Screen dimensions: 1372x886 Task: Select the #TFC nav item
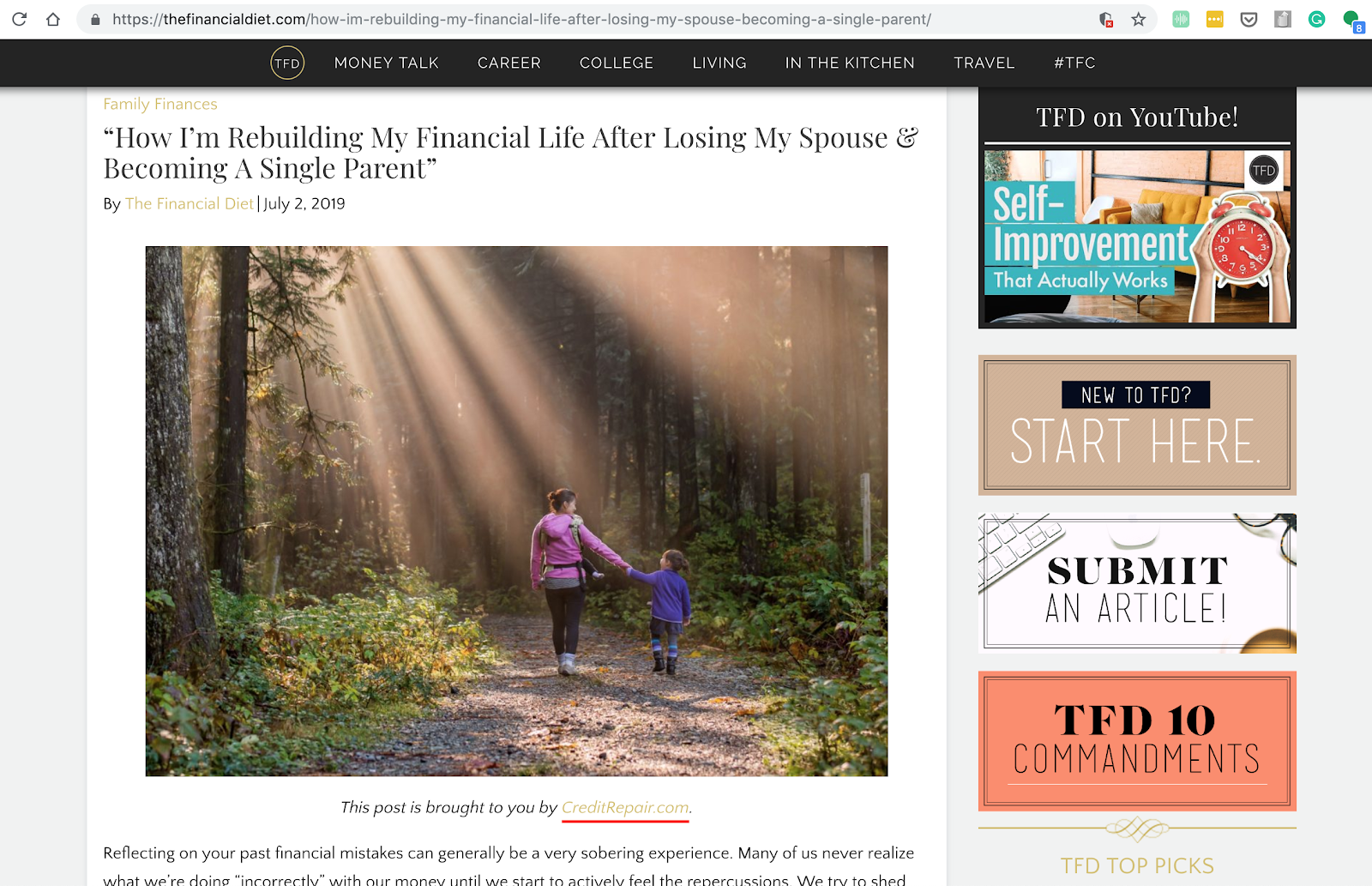tap(1074, 63)
